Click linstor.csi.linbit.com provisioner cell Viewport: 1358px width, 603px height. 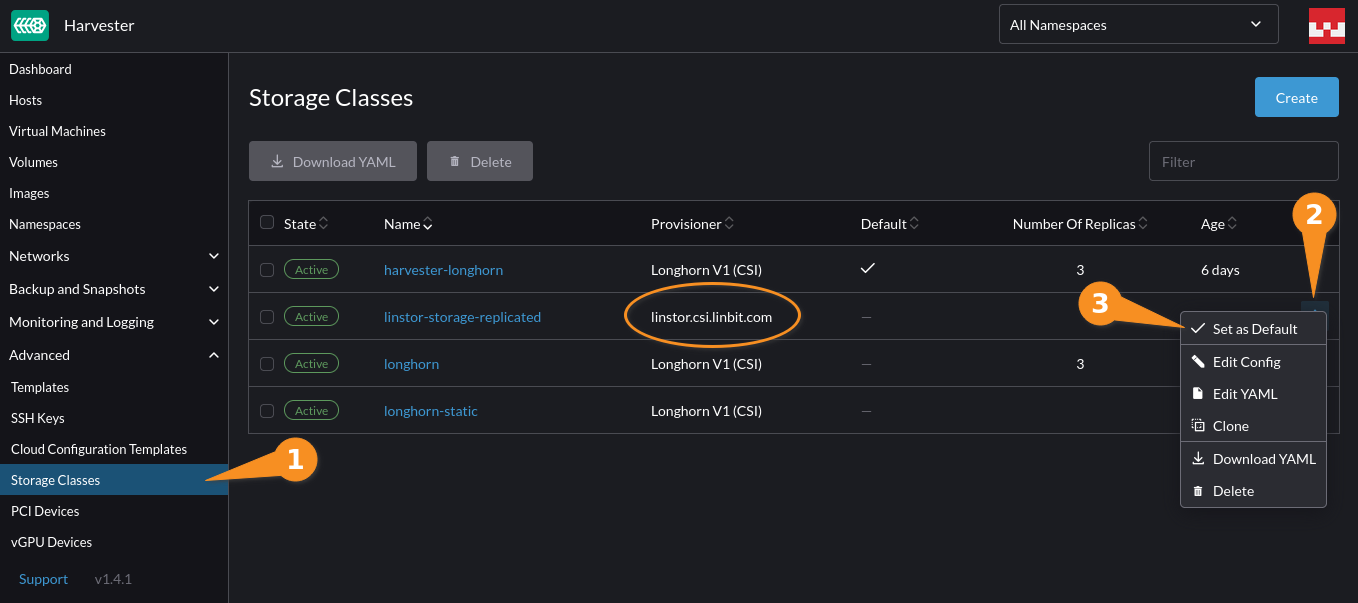[711, 317]
